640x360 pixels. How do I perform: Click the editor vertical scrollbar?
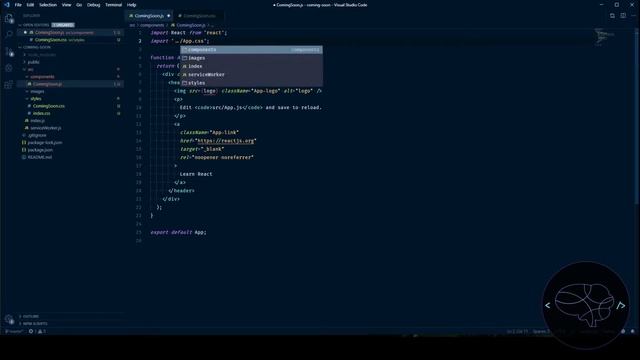click(637, 116)
